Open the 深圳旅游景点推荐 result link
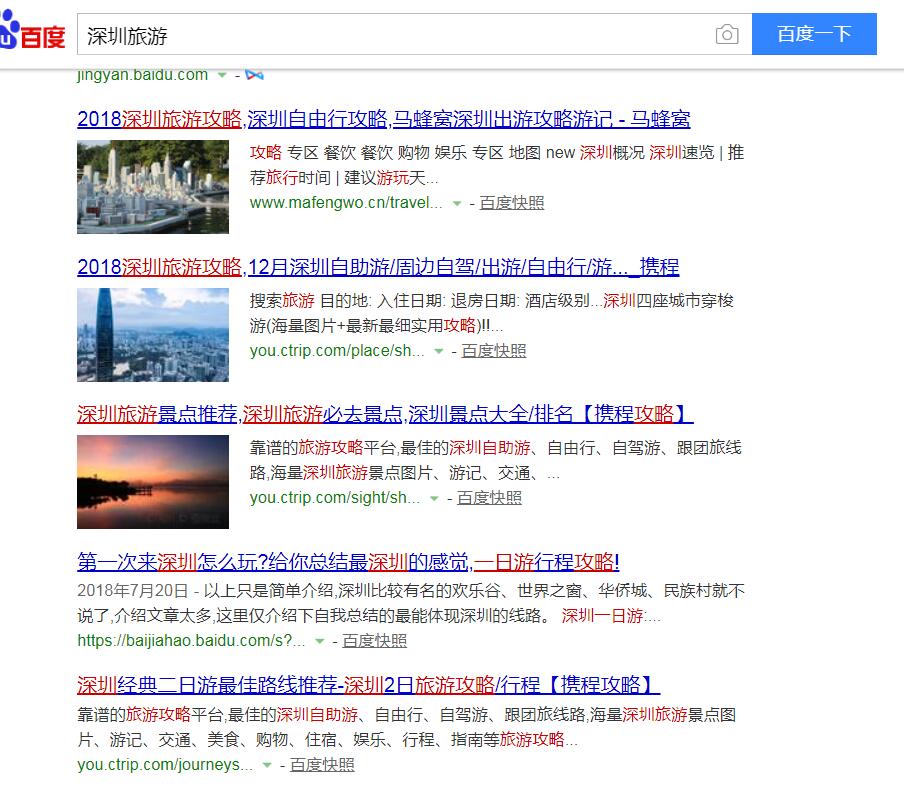Image resolution: width=904 pixels, height=793 pixels. tap(383, 414)
